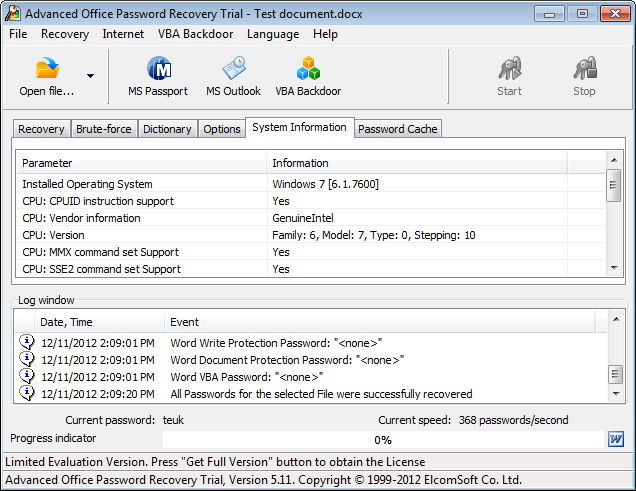Switch to the Options tab
Image resolution: width=636 pixels, height=491 pixels.
pyautogui.click(x=222, y=129)
